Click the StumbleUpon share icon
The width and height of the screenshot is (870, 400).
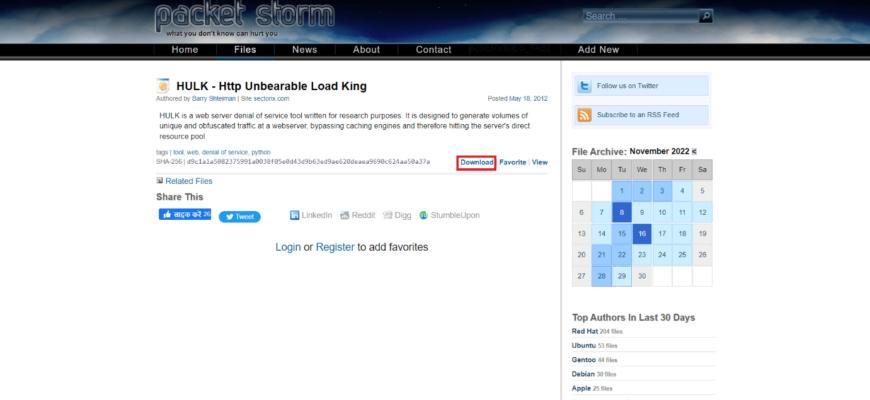pyautogui.click(x=423, y=215)
